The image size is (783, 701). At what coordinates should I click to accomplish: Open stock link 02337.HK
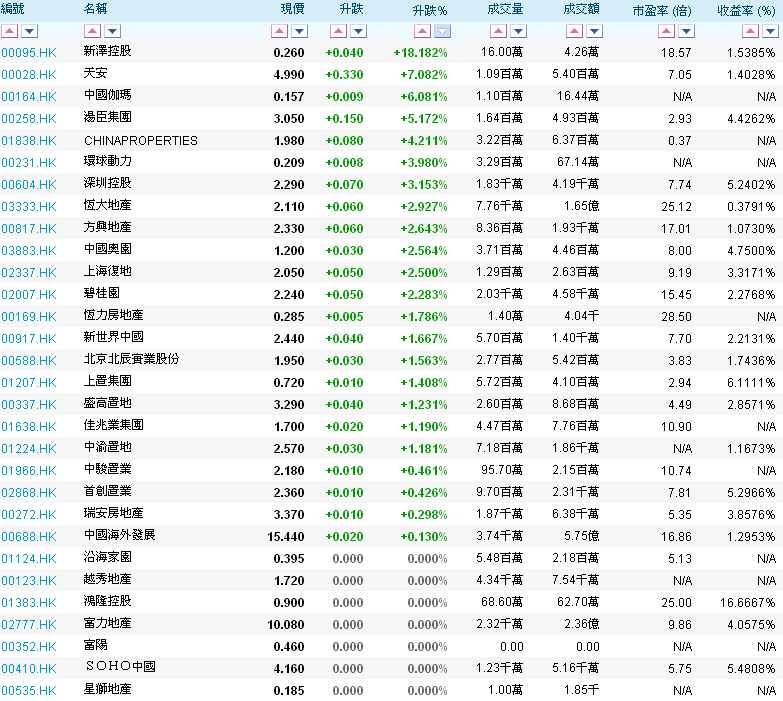(x=29, y=273)
